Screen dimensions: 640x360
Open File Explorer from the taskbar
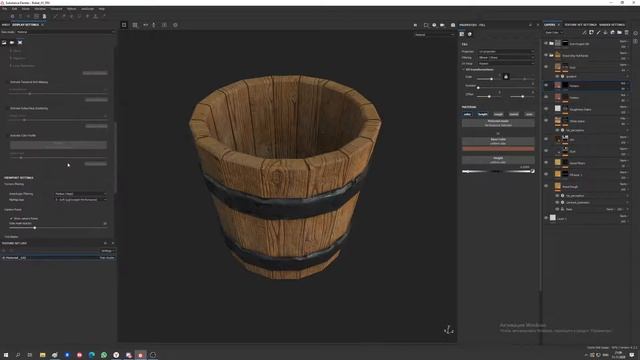click(x=42, y=355)
